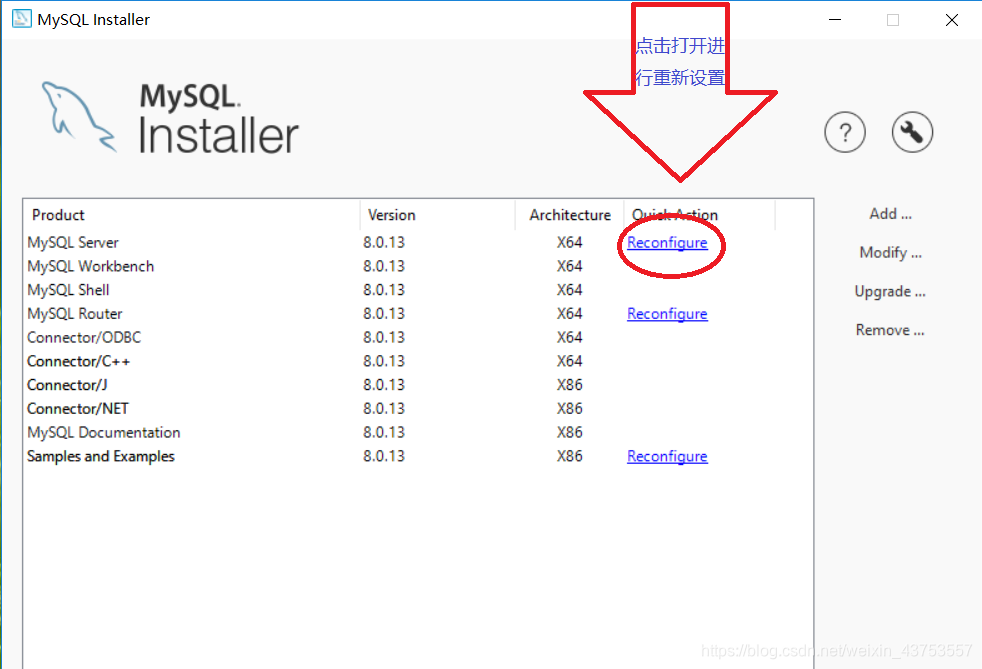The height and width of the screenshot is (669, 982).
Task: Close the MySQL Installer window
Action: tap(952, 19)
